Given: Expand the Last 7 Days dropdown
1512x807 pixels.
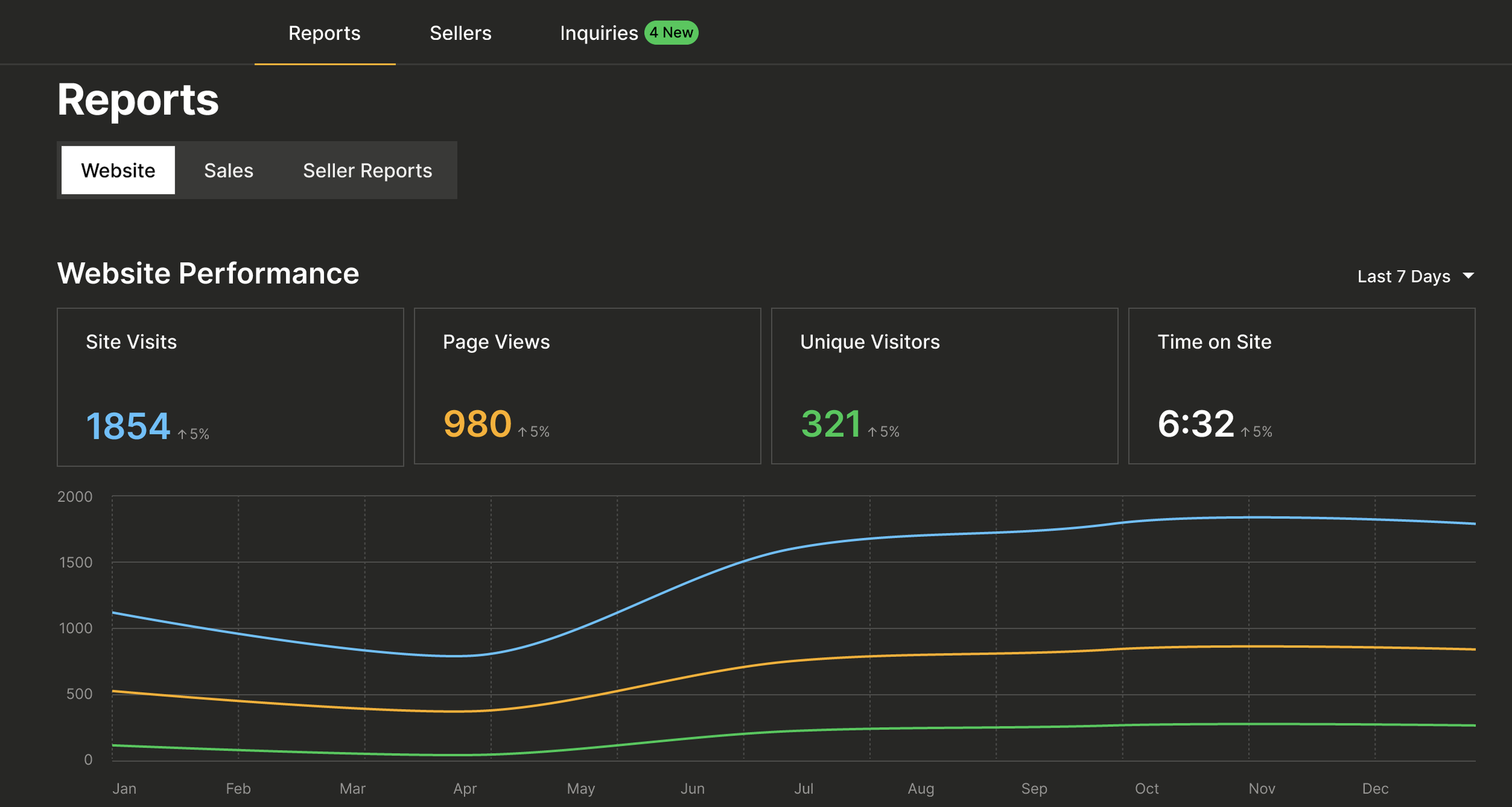Looking at the screenshot, I should pos(1403,276).
